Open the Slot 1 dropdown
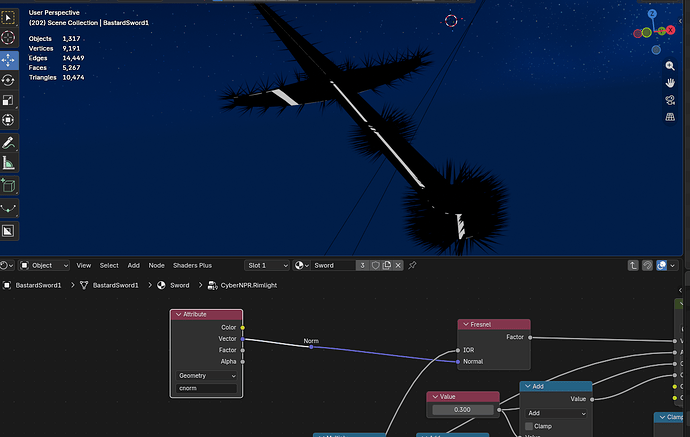The image size is (690, 437). click(267, 265)
